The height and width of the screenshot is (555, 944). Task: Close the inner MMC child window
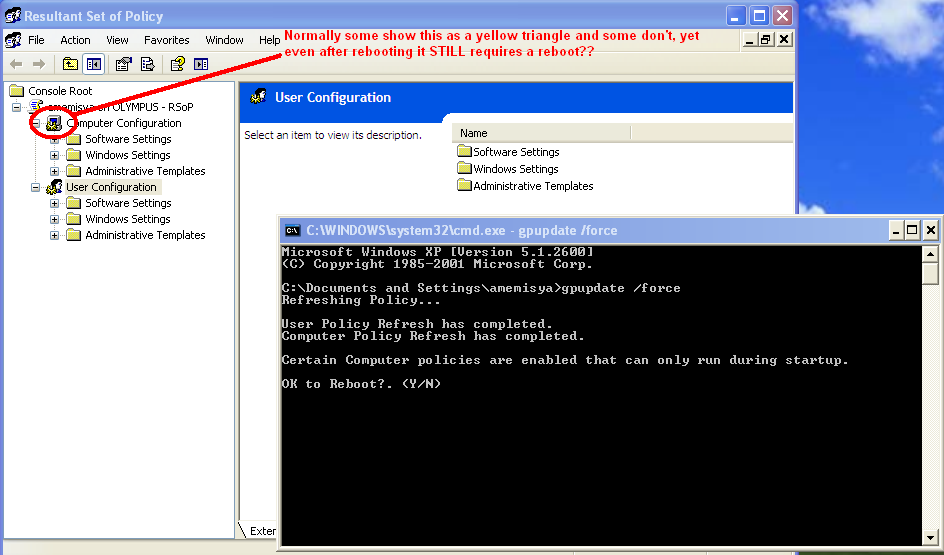point(784,40)
